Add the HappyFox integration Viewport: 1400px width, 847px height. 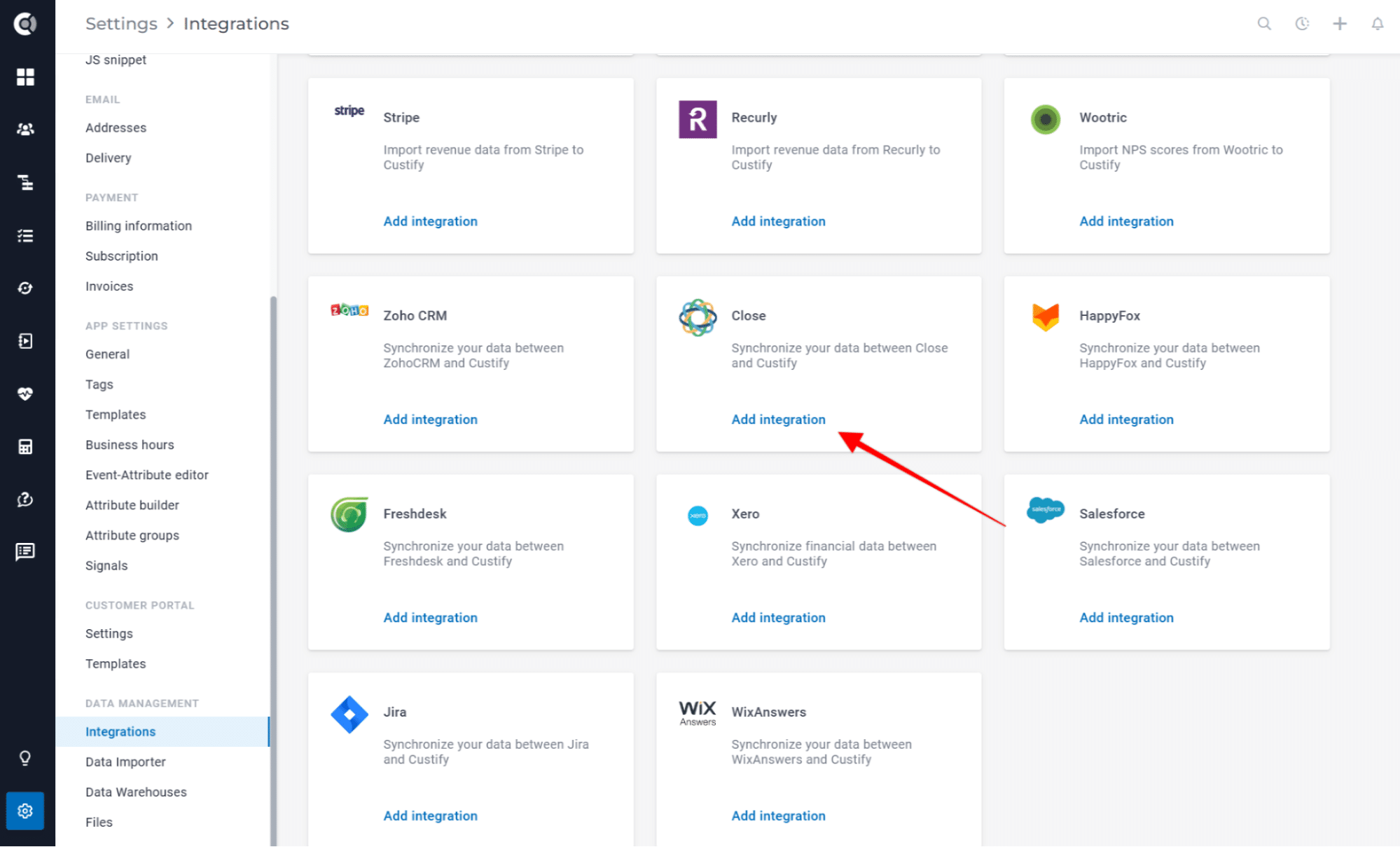pyautogui.click(x=1126, y=420)
